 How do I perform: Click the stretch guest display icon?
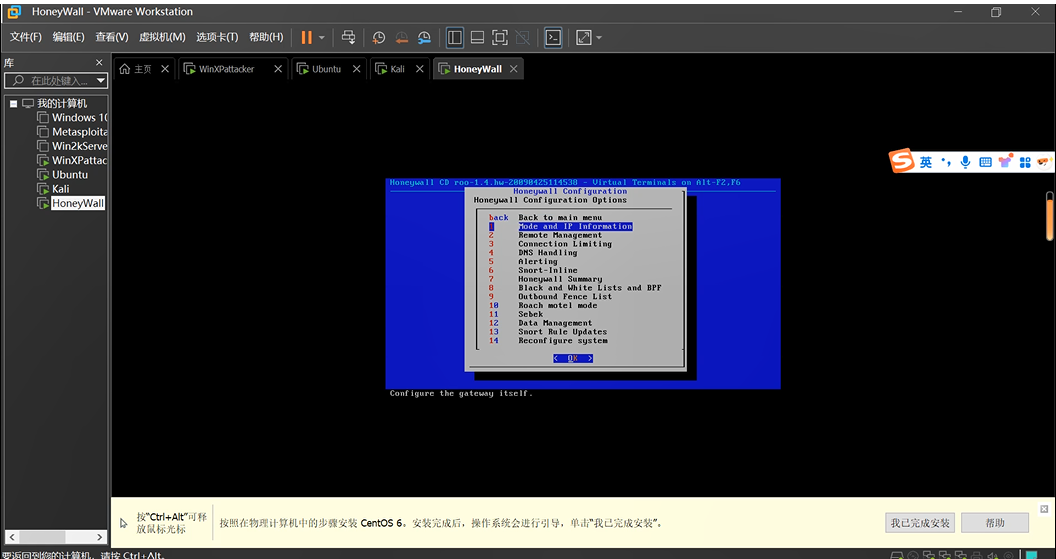coord(584,38)
